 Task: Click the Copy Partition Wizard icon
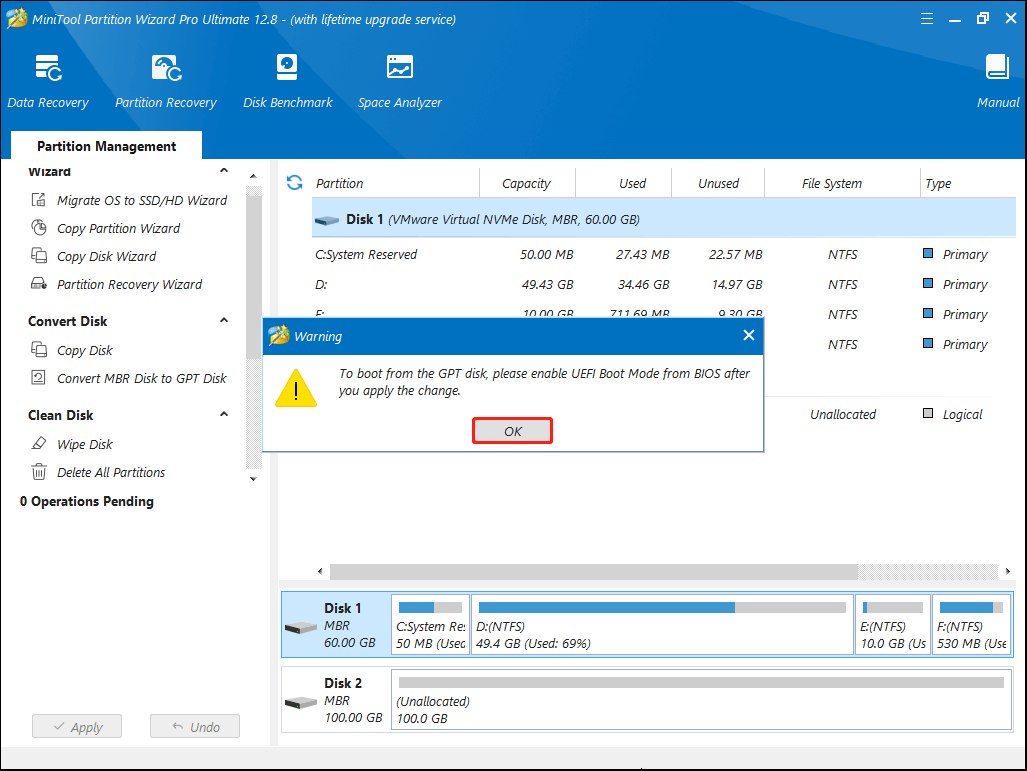[x=39, y=228]
